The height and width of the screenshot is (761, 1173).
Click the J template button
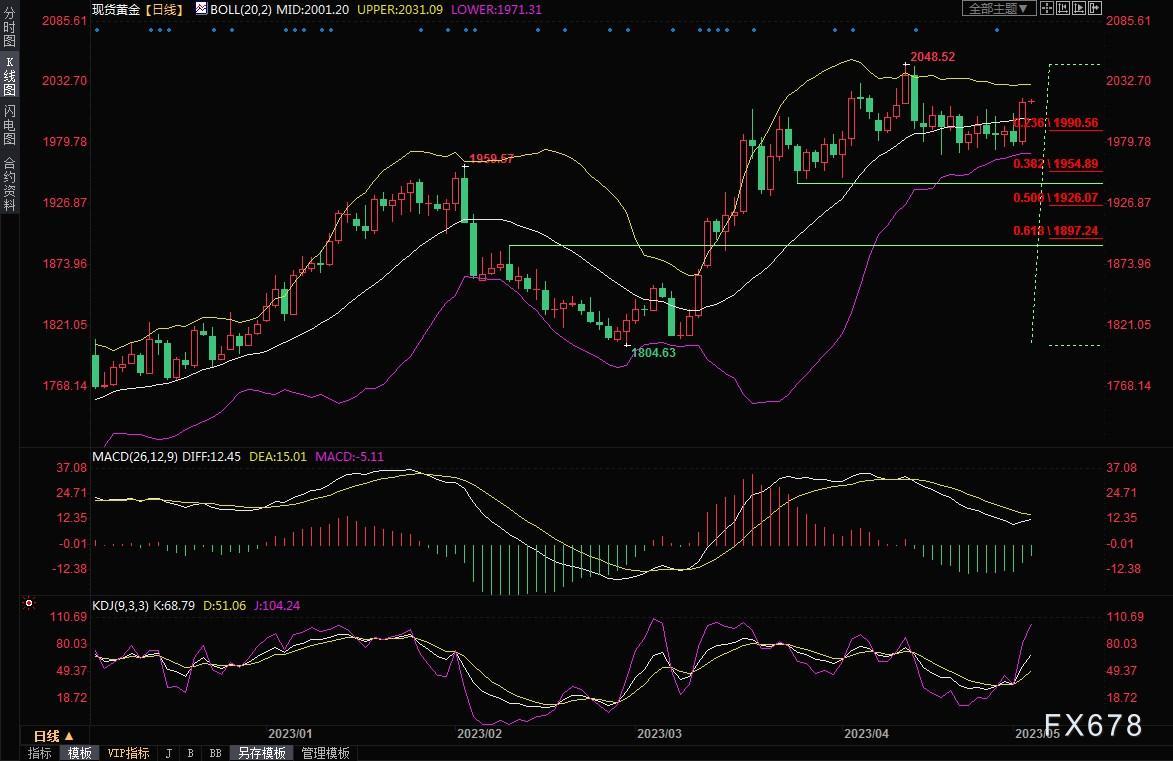click(168, 753)
